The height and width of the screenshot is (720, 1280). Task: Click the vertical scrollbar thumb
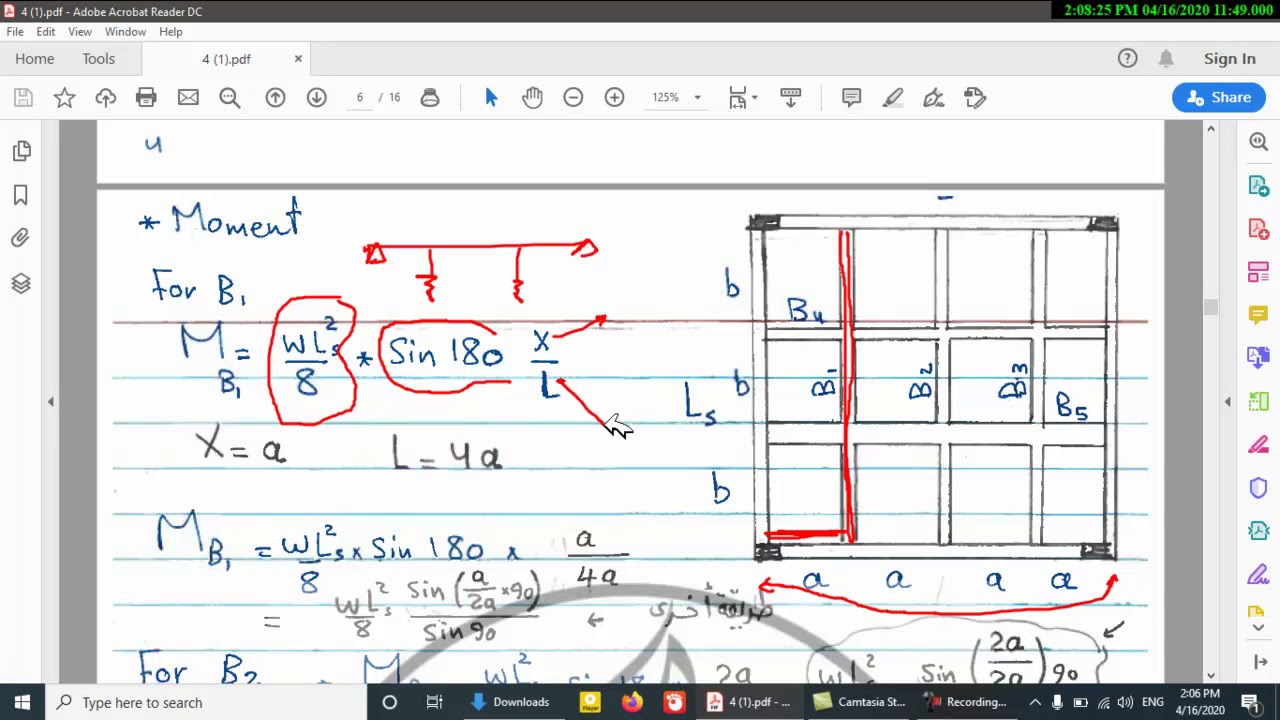1211,307
